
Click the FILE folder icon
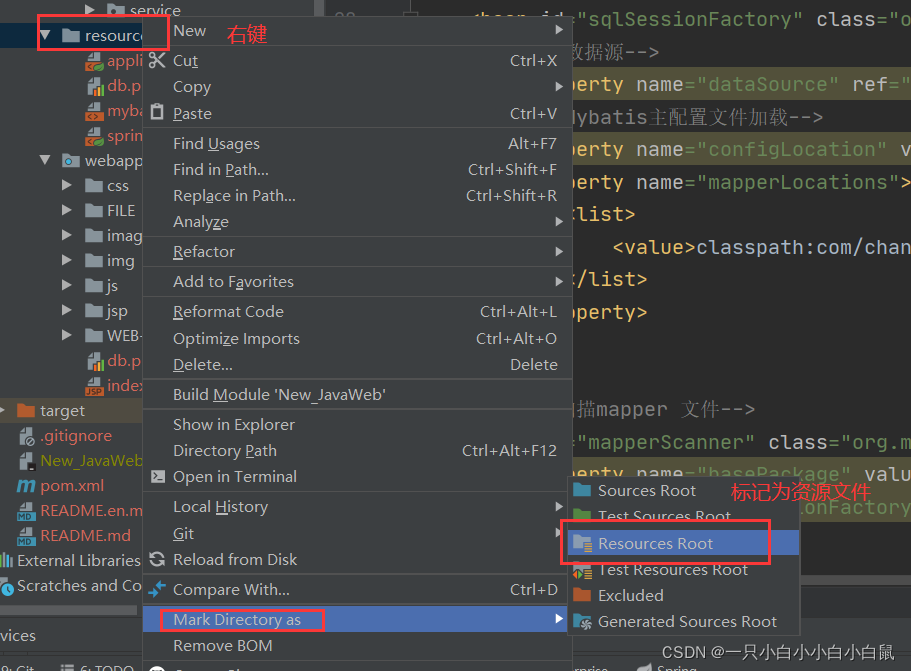pyautogui.click(x=94, y=210)
